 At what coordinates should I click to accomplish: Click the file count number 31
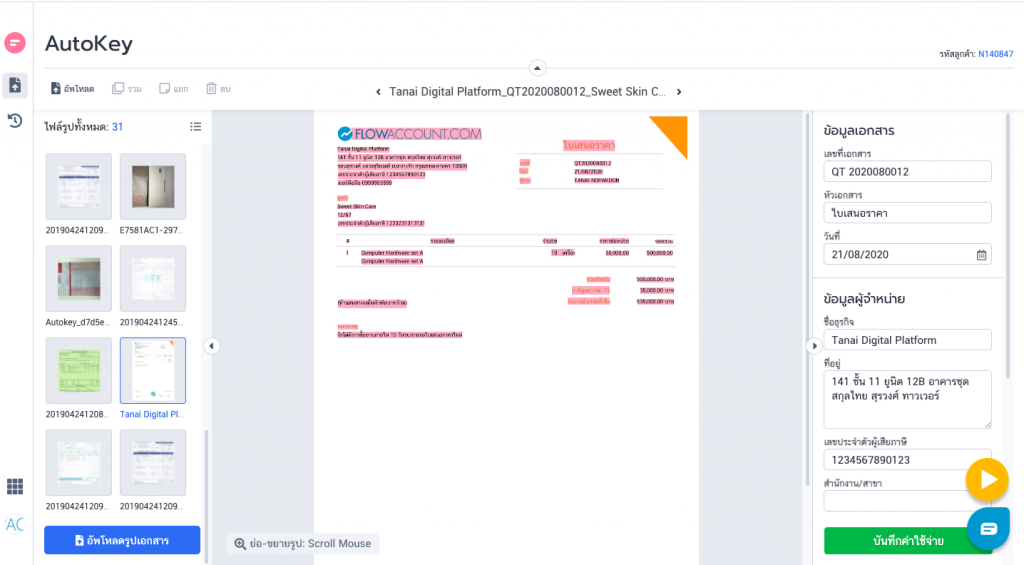(118, 127)
